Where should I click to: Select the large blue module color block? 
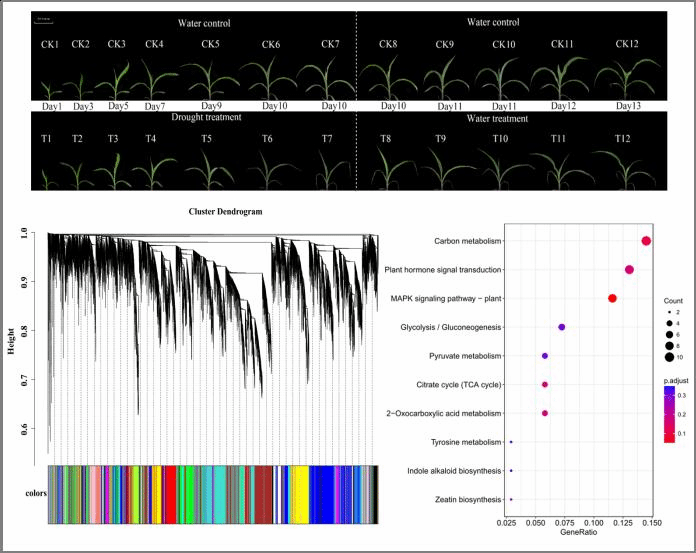(x=325, y=493)
